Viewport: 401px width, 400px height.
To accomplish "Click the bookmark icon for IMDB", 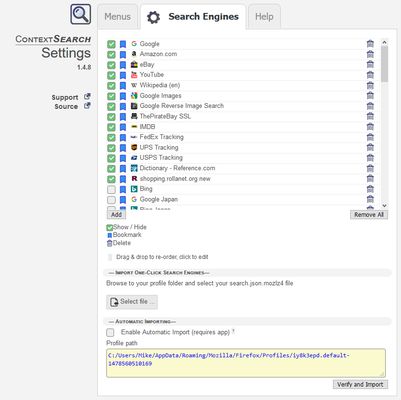I will click(x=123, y=127).
